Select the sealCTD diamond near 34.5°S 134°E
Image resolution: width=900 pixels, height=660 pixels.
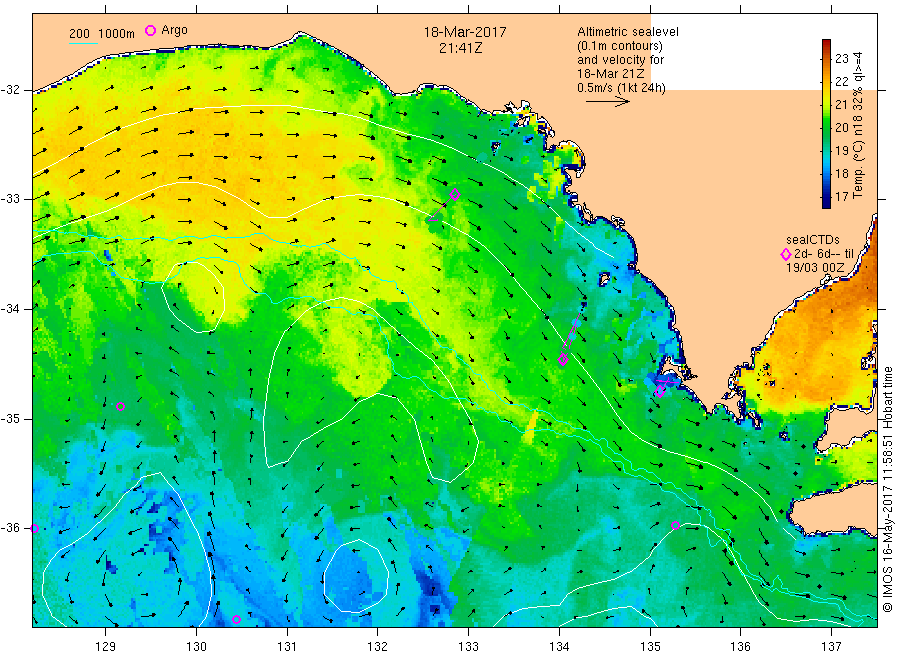[563, 360]
